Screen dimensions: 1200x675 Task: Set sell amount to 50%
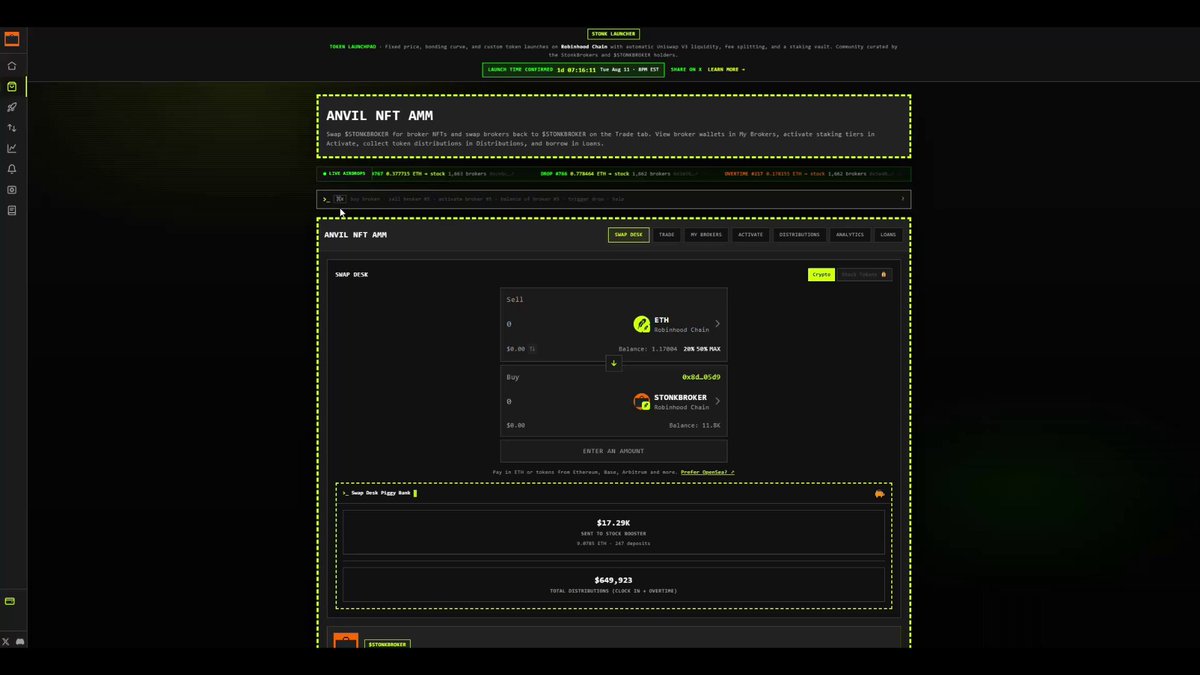pyautogui.click(x=702, y=349)
